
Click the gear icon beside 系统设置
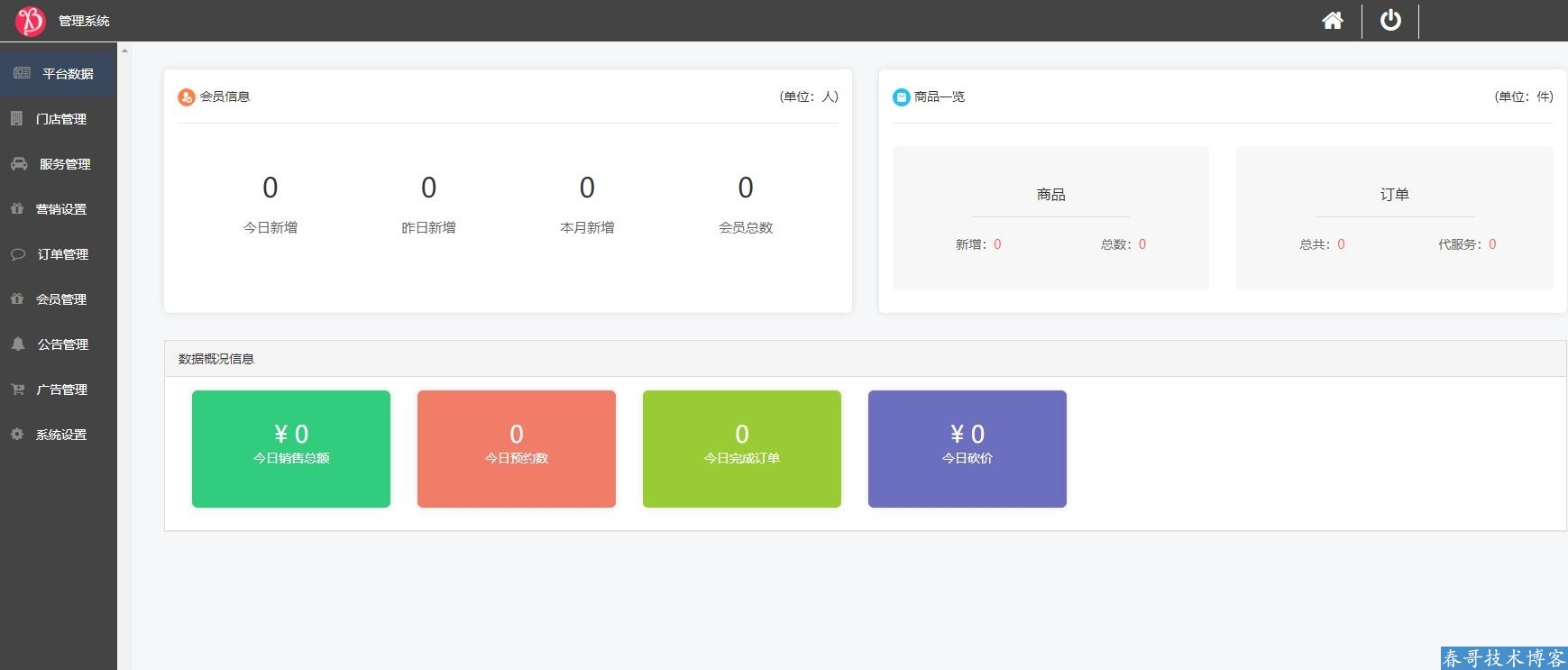coord(17,435)
